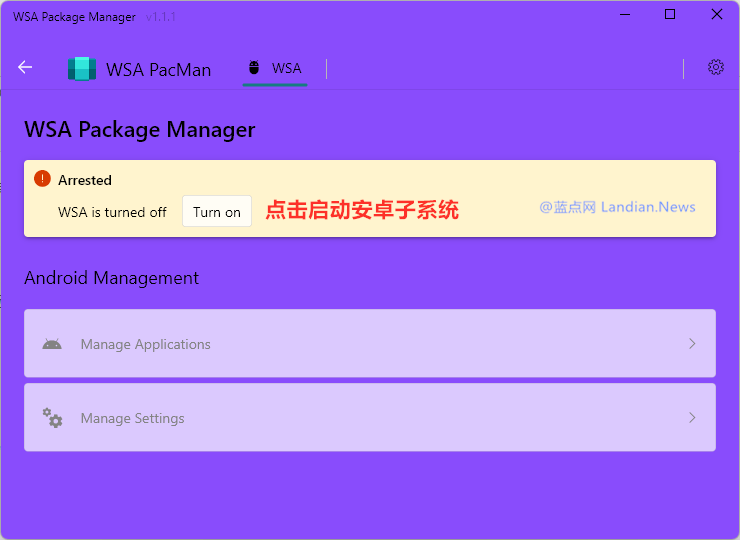
Task: Close the WSA Package Manager window
Action: (x=716, y=15)
